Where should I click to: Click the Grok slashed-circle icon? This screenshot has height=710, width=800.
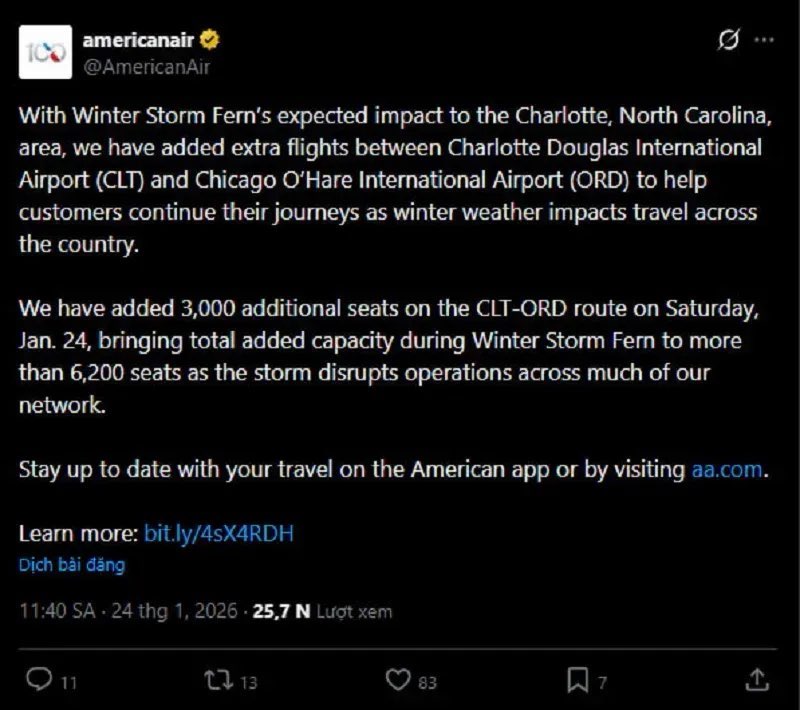coord(730,41)
